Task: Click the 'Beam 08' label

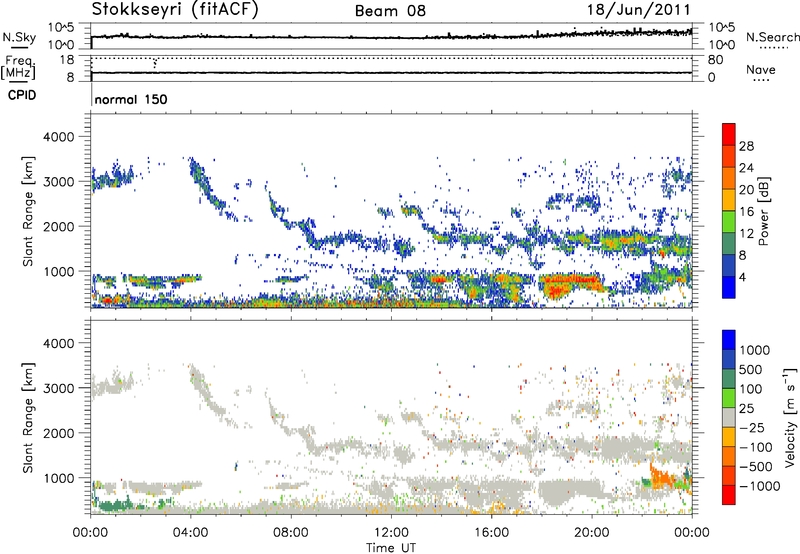Action: (390, 11)
